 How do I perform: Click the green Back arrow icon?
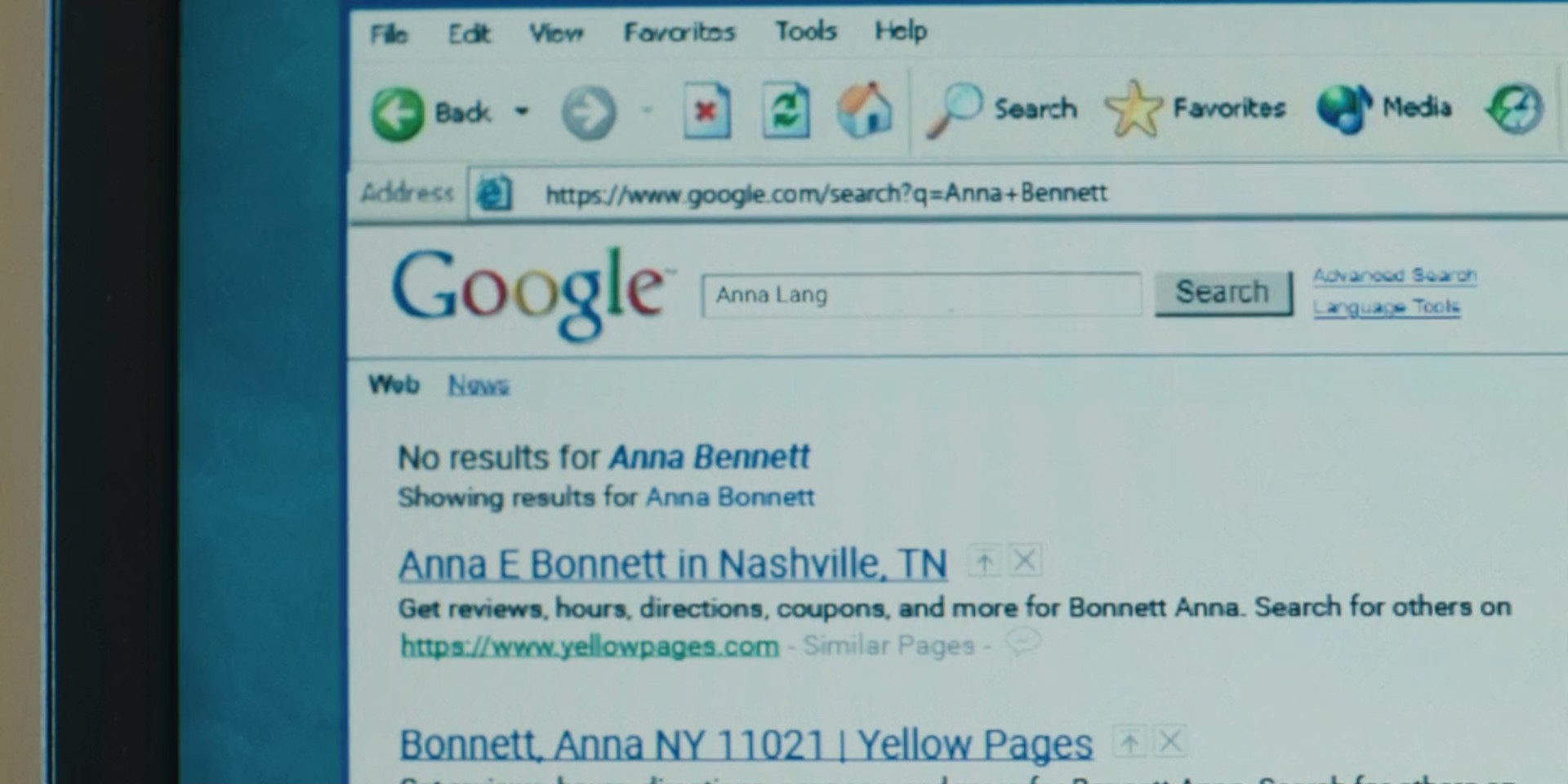tap(398, 114)
